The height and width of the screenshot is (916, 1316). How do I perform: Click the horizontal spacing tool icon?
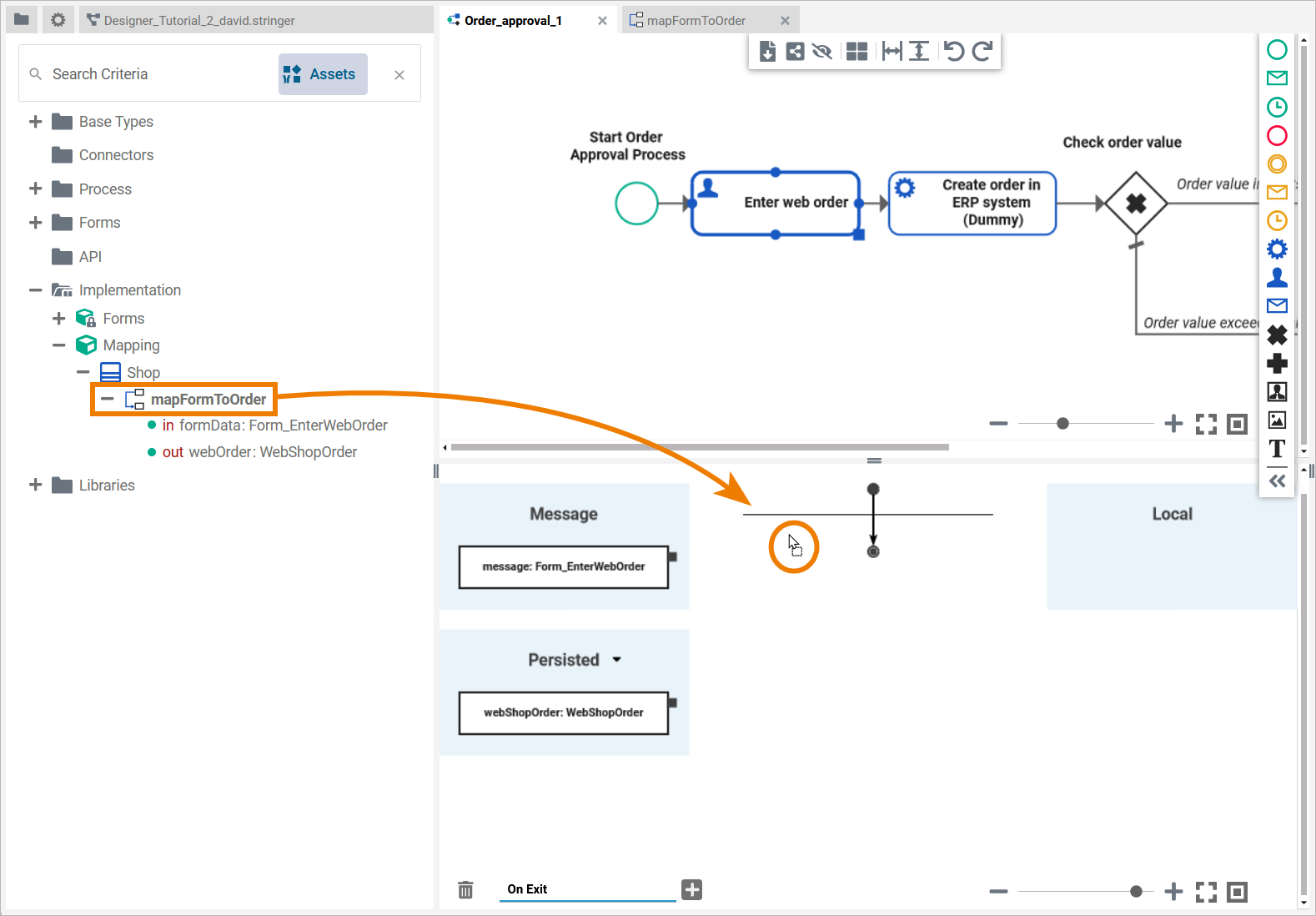[892, 52]
